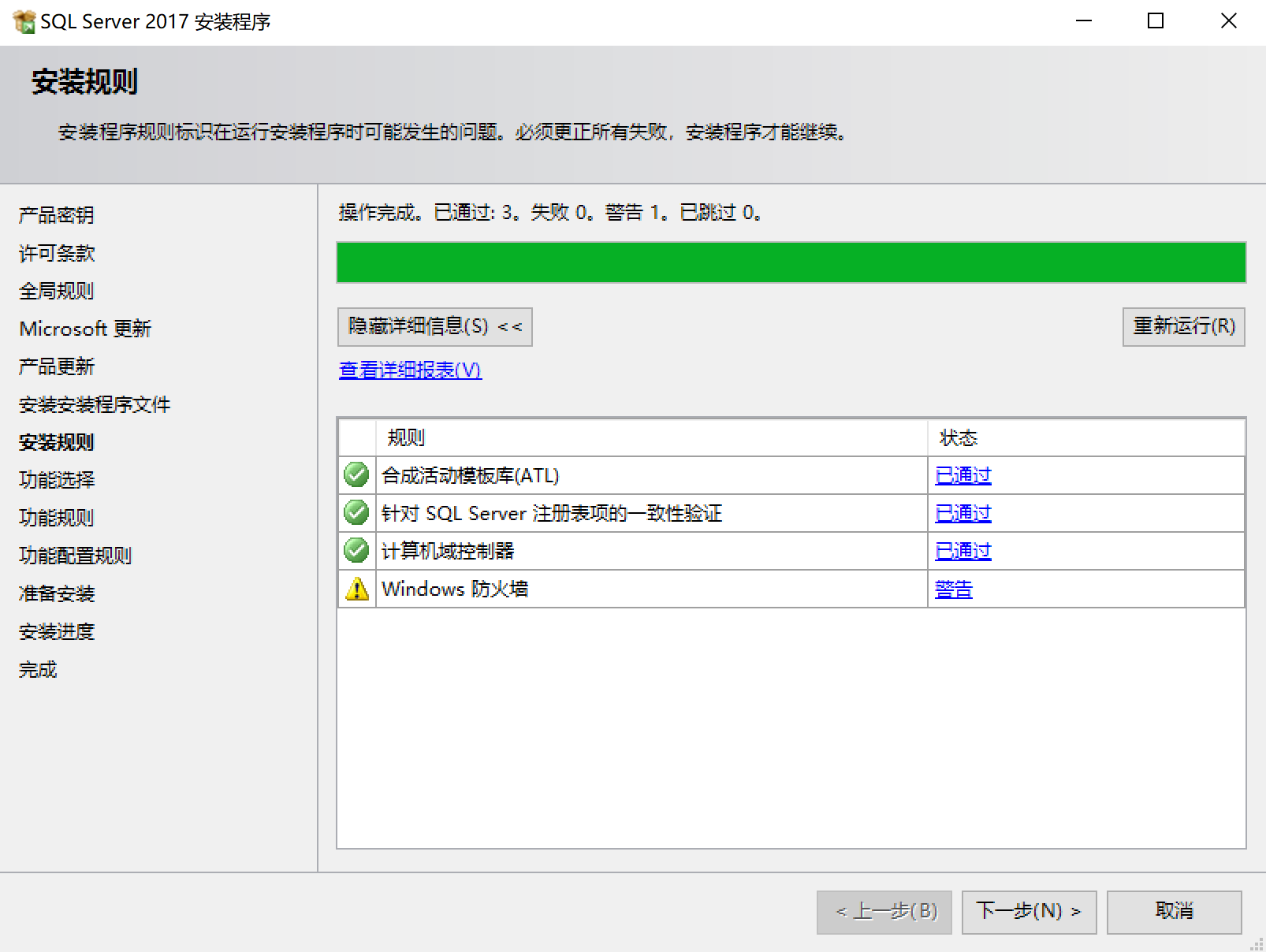
Task: Select Microsoft 更新 step
Action: (86, 329)
